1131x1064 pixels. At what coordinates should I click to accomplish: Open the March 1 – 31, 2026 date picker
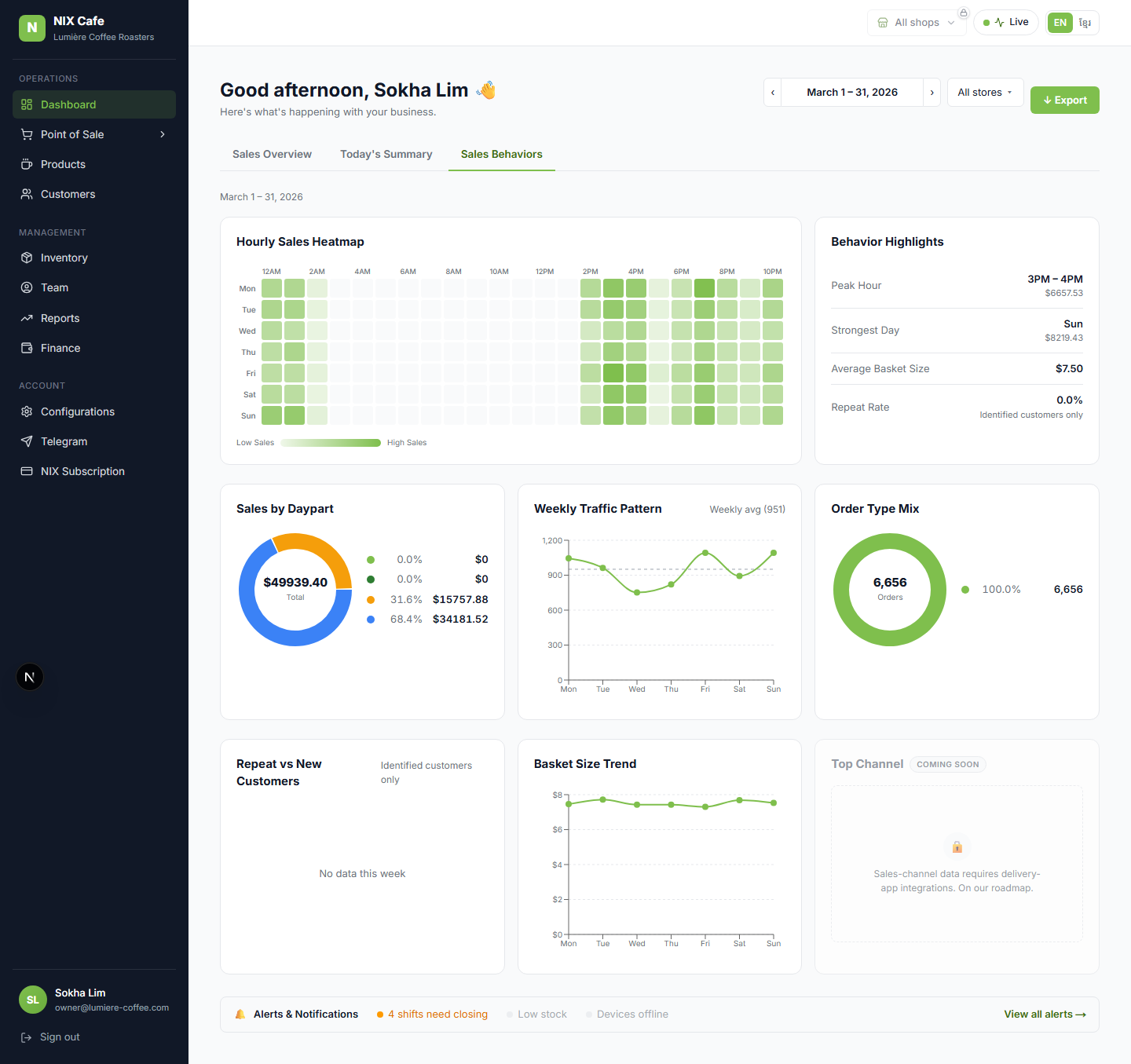(x=852, y=92)
